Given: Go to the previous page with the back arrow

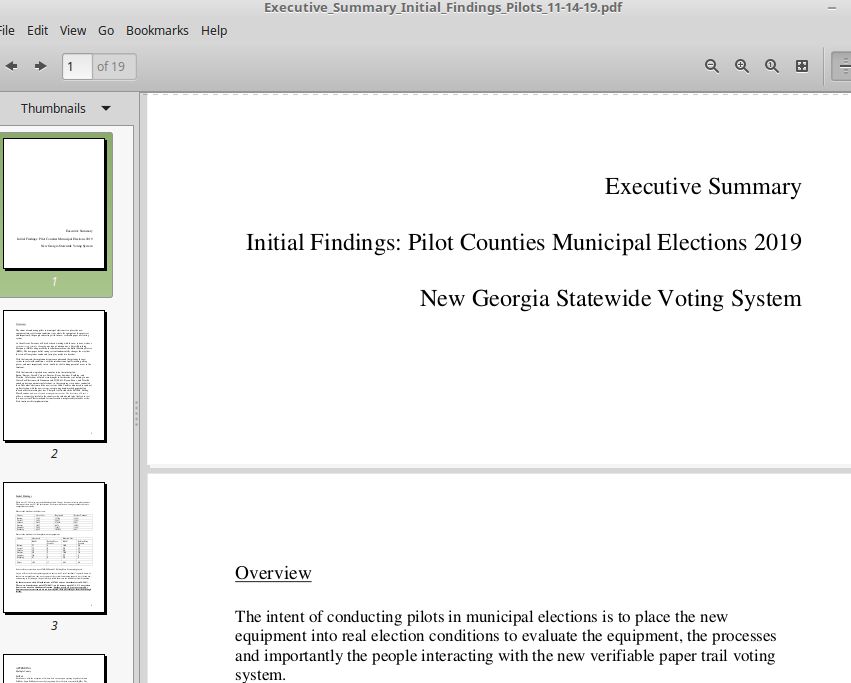Looking at the screenshot, I should click(11, 66).
